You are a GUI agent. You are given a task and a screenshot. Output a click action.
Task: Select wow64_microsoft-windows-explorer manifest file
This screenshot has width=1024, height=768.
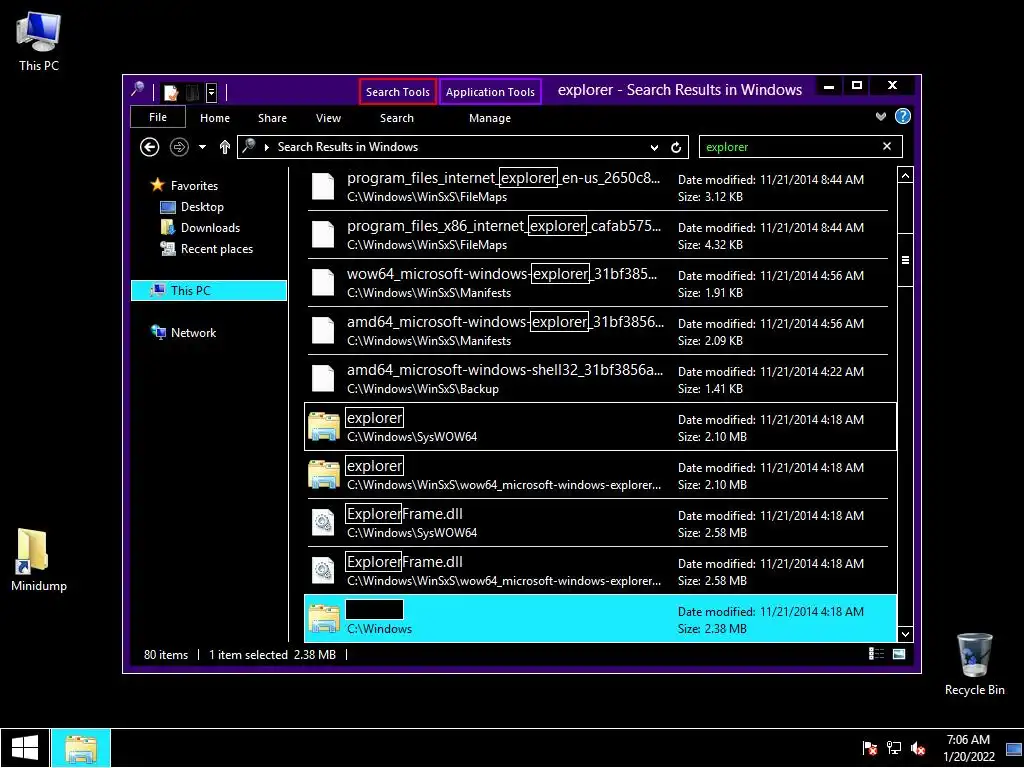[598, 283]
